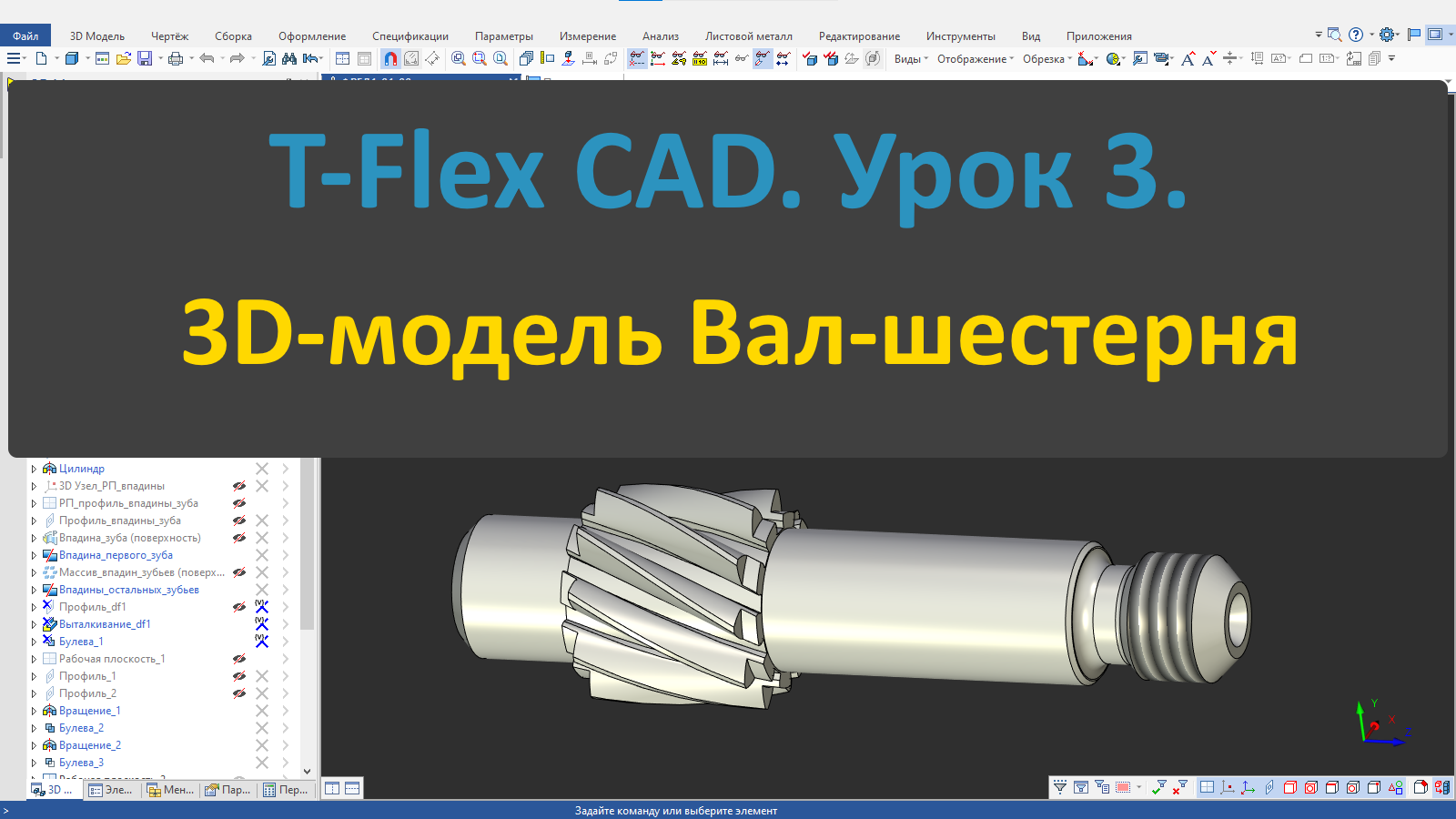This screenshot has width=1456, height=819.
Task: Expand the Рабочая плоскость_1 node
Action: [x=35, y=659]
